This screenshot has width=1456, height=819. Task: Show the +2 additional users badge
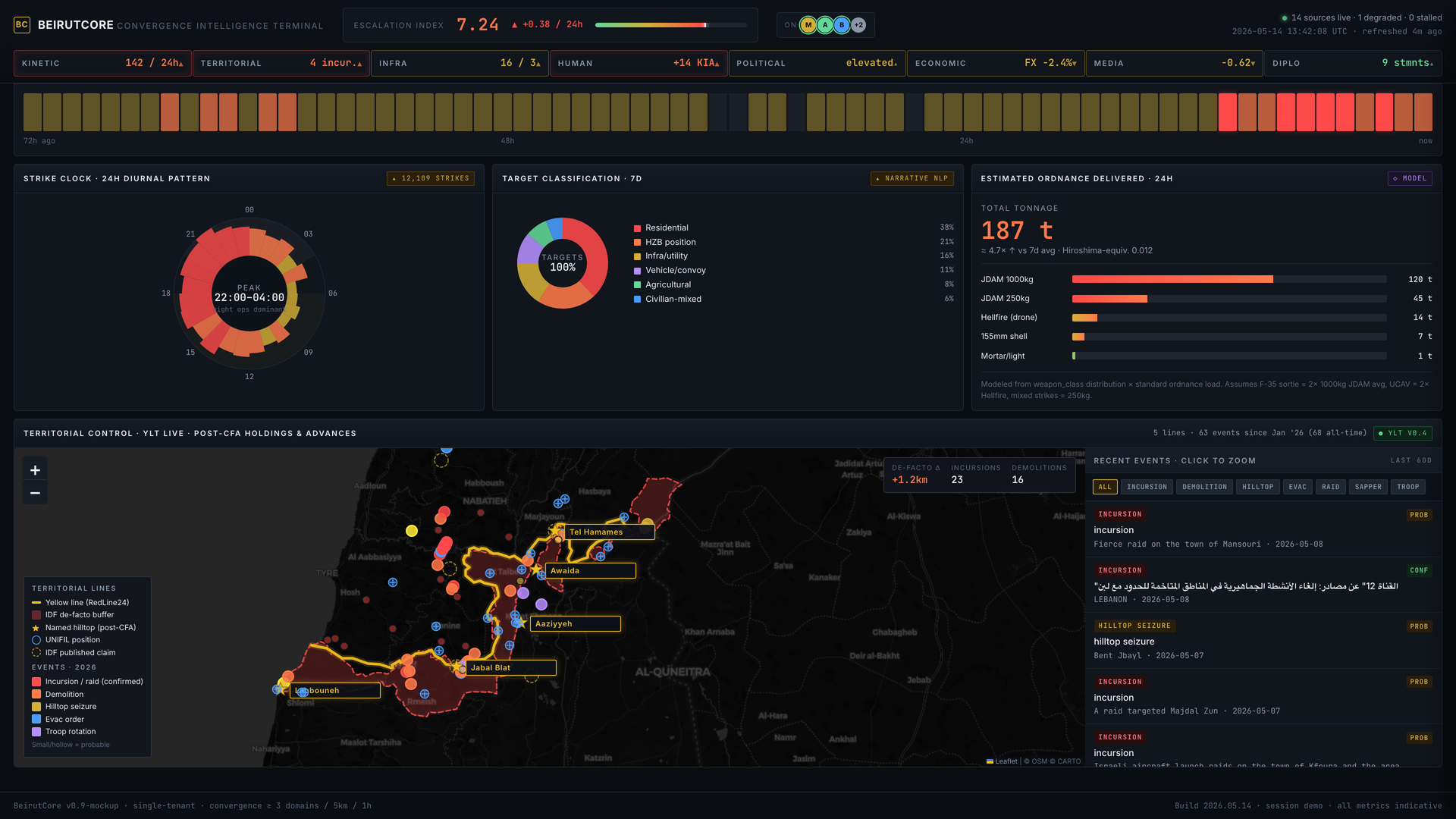tap(858, 25)
